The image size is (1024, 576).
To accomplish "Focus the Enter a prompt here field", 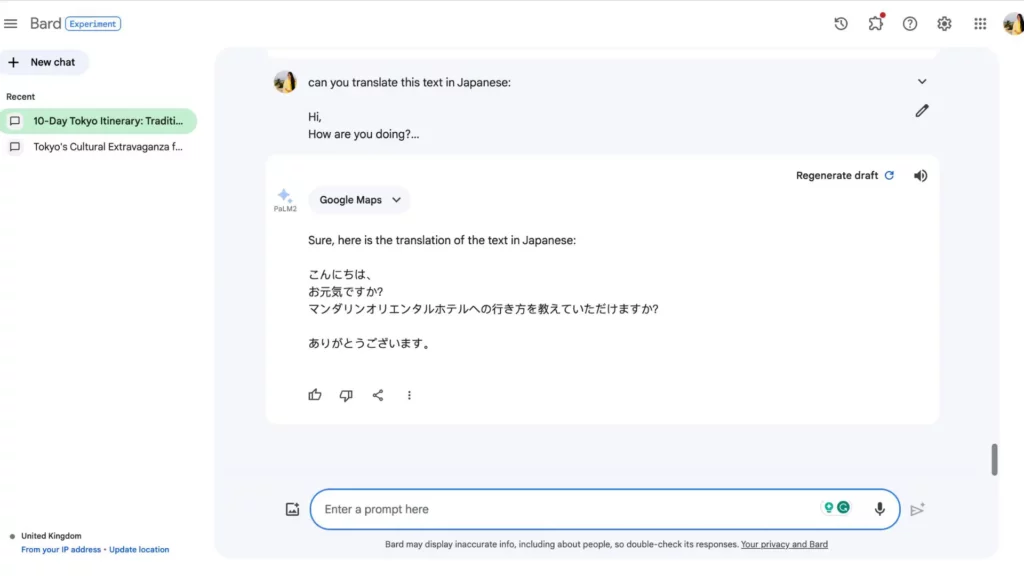I will [560, 509].
